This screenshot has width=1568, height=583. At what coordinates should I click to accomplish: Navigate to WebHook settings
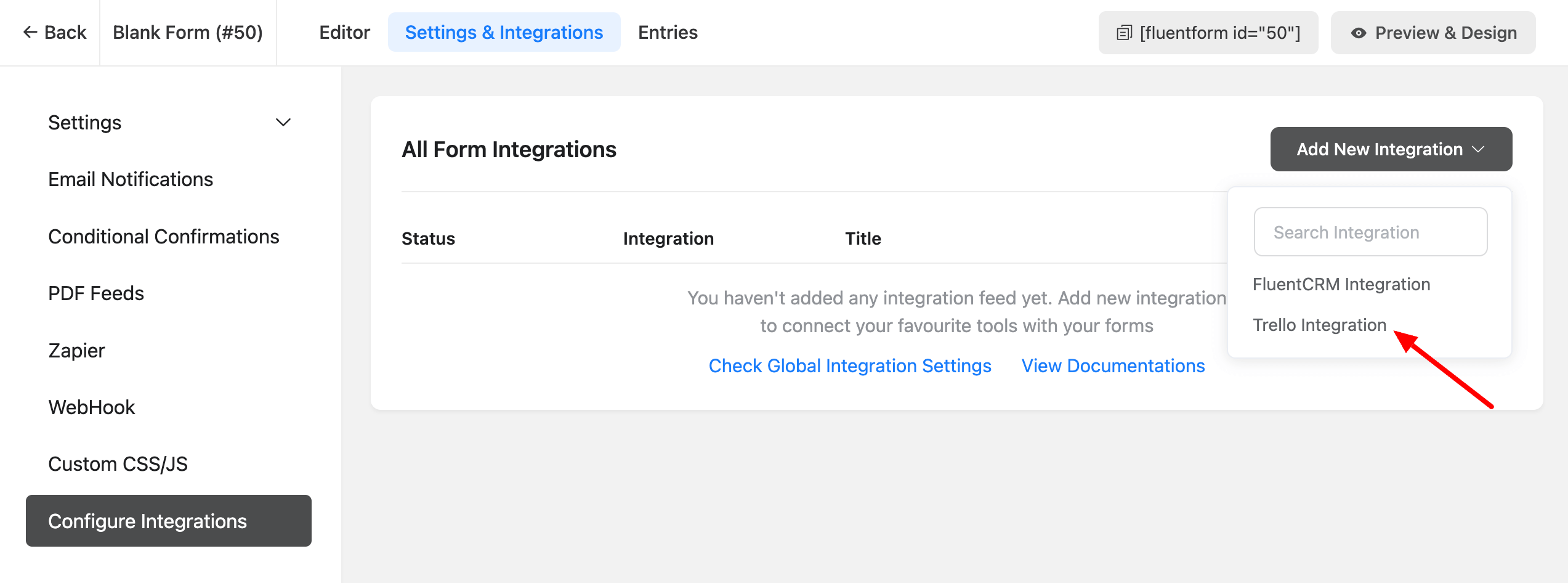[x=92, y=407]
